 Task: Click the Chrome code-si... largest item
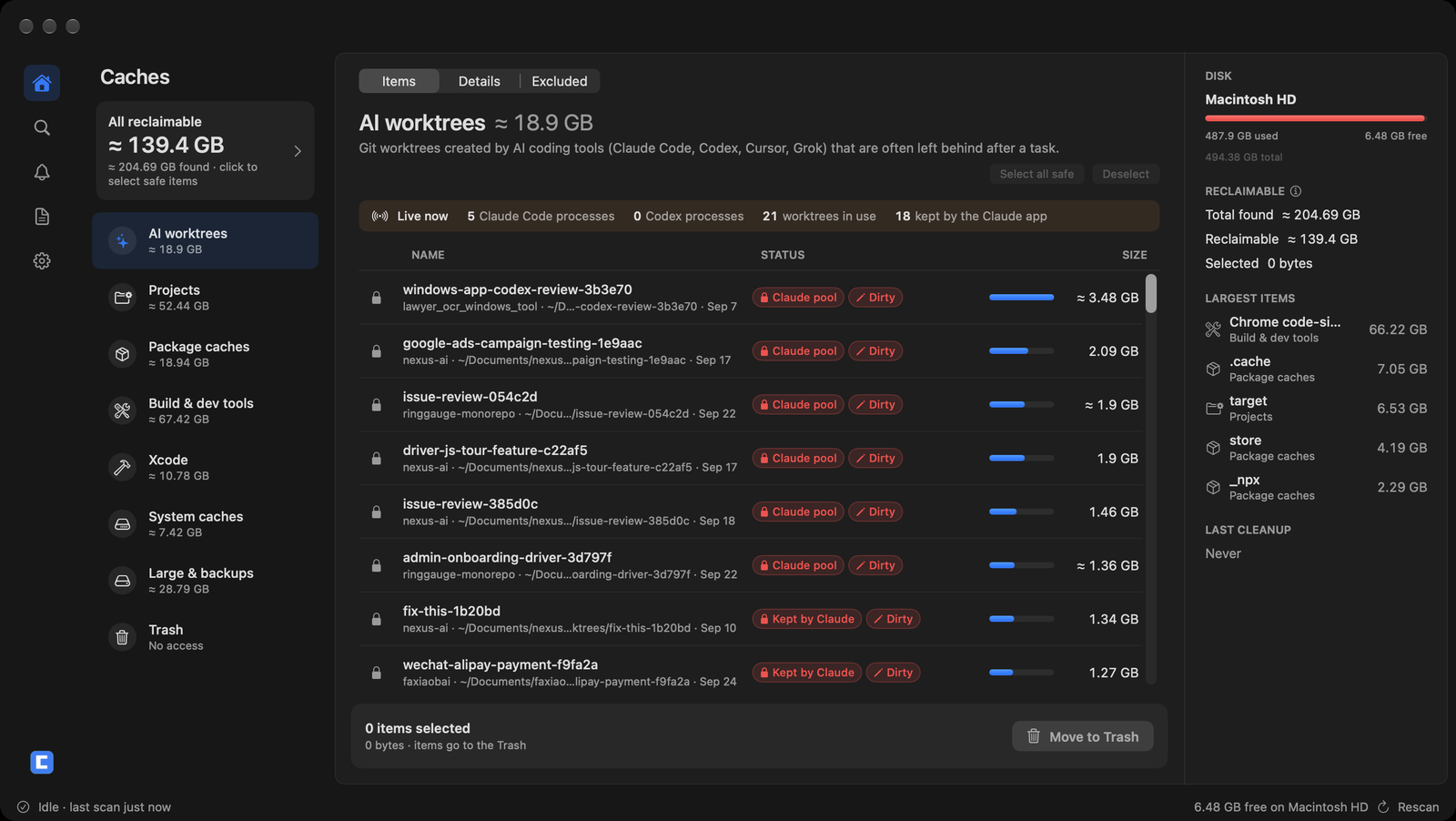pos(1316,329)
